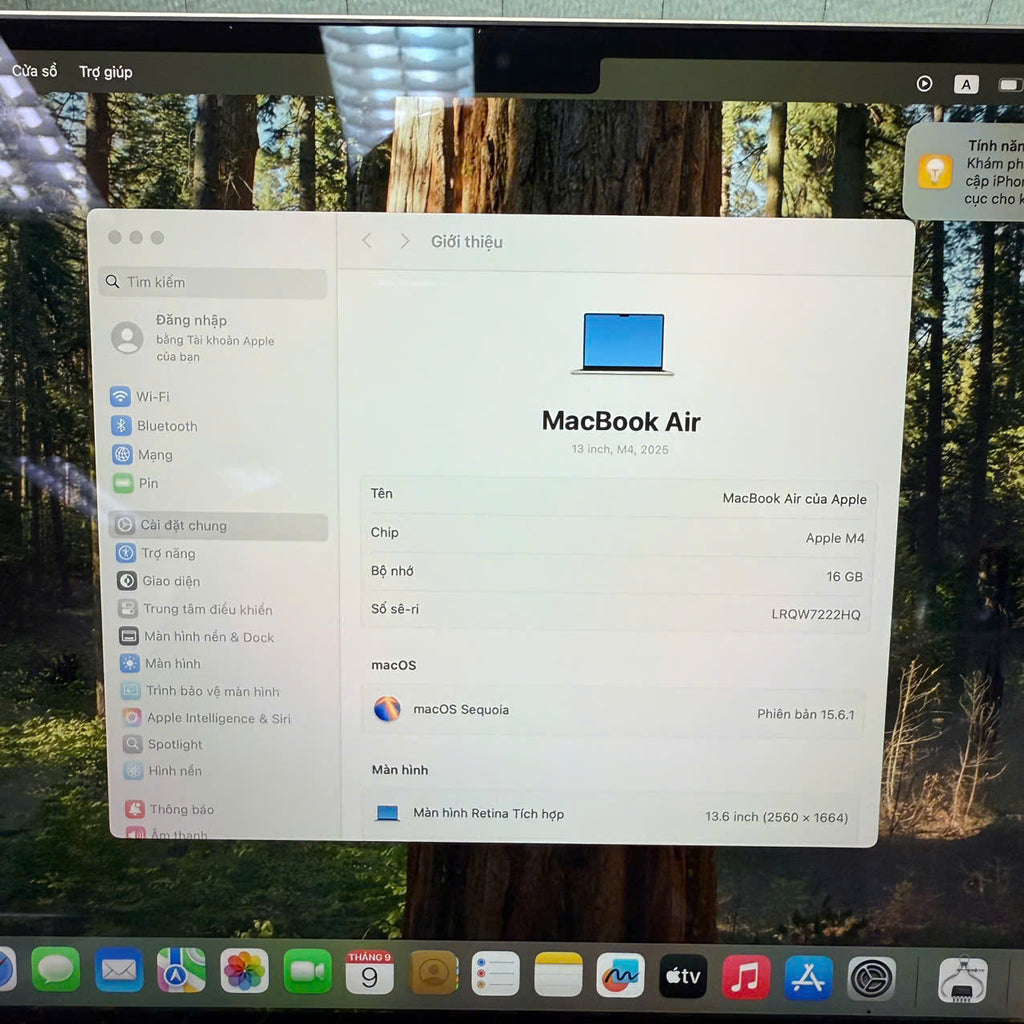Select Màn hình nền & Dock

tap(208, 637)
